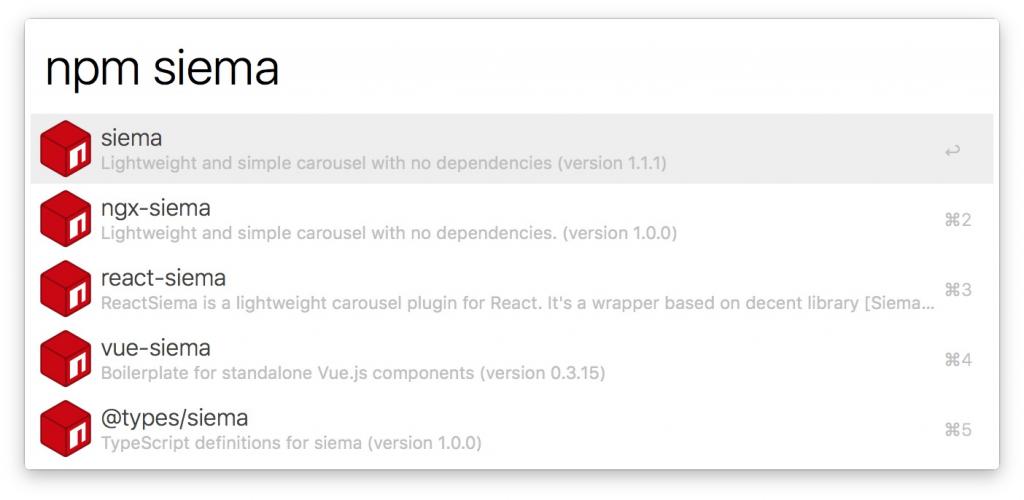
Task: Click the ⌘3 shortcut hint
Action: click(957, 290)
